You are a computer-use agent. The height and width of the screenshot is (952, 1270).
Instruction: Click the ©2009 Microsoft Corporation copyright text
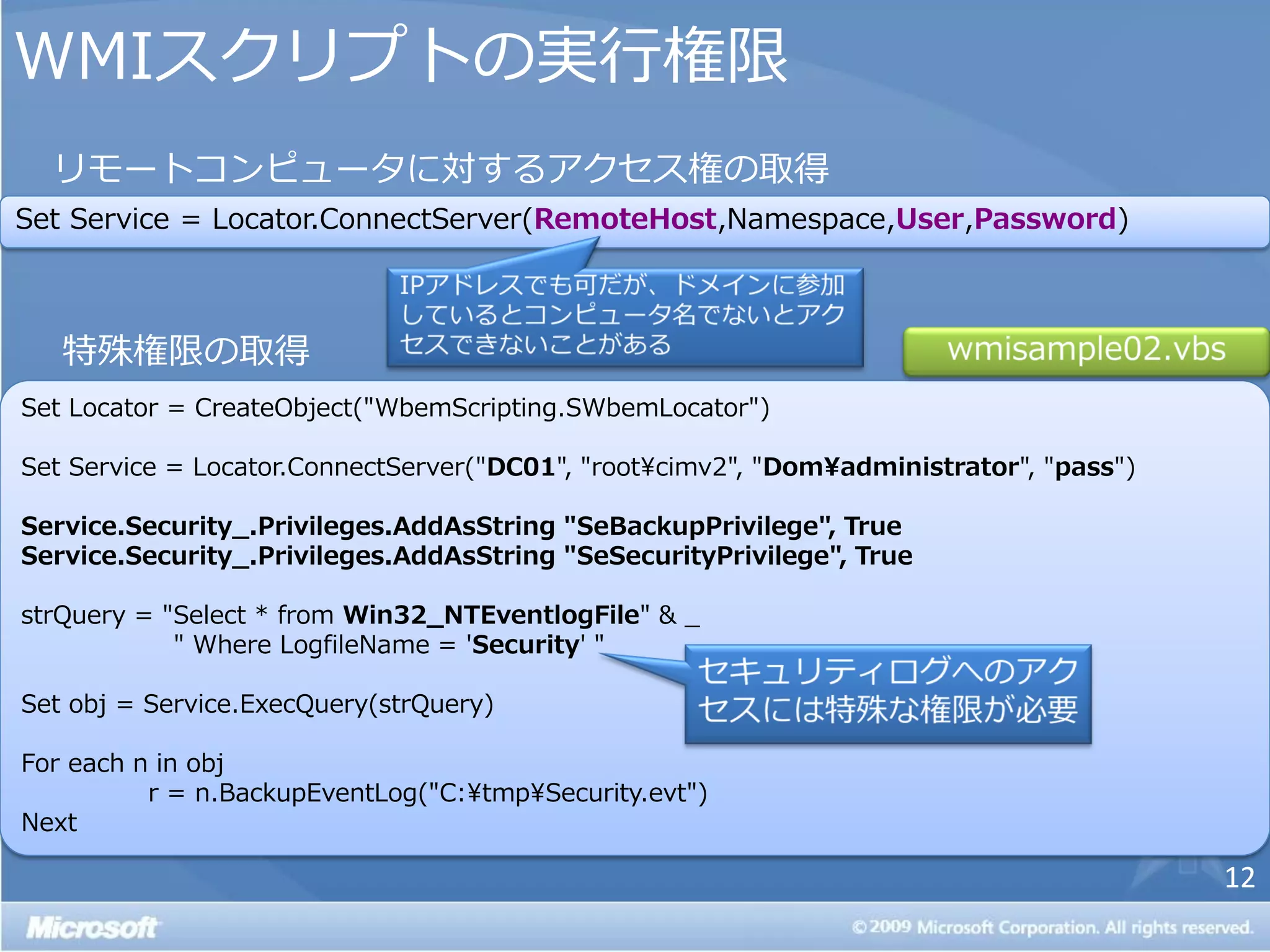click(1052, 928)
